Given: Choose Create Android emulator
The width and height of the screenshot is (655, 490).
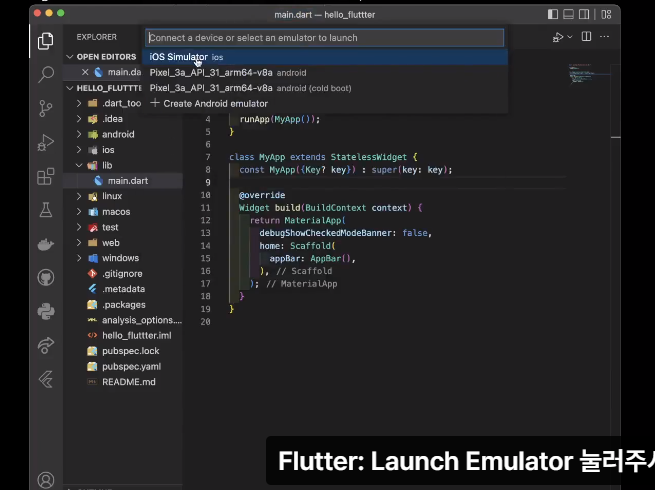Looking at the screenshot, I should [x=325, y=104].
